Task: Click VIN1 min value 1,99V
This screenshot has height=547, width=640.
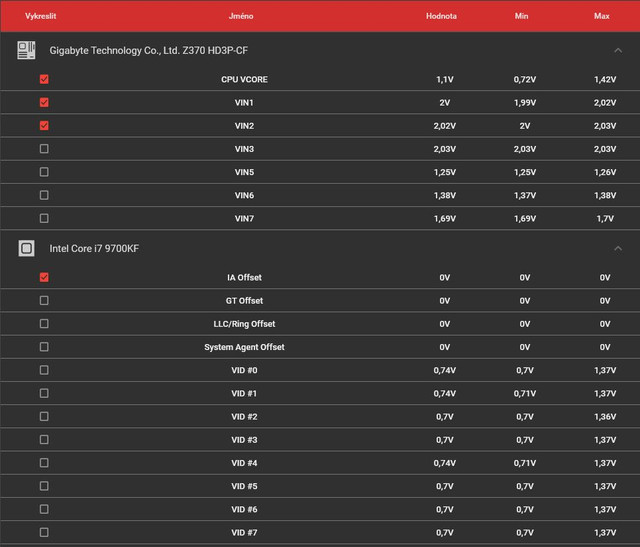Action: coord(525,103)
